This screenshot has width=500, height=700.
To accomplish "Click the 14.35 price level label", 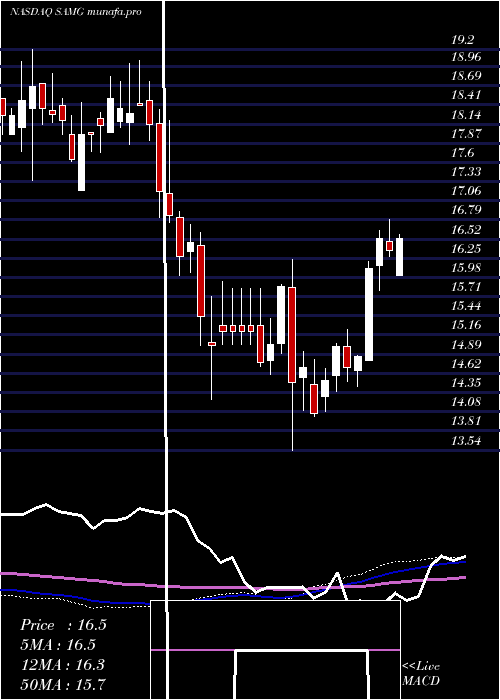I will (467, 382).
